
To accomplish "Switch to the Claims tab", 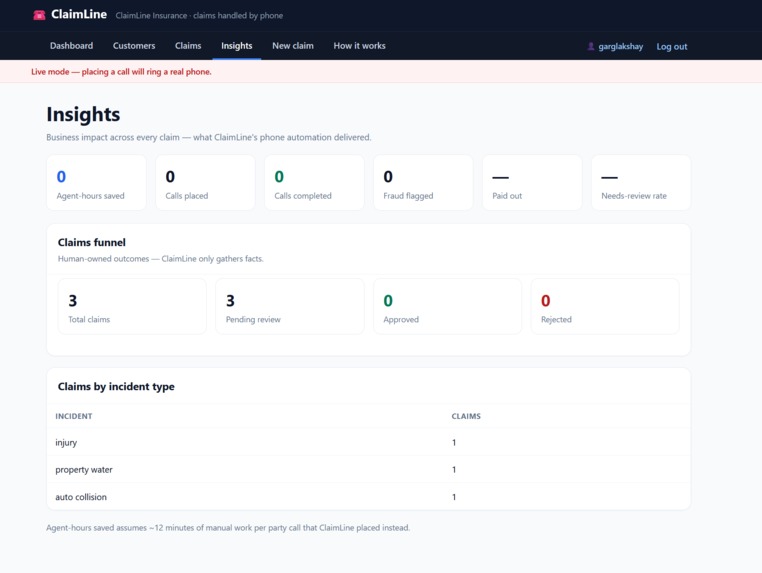I will point(188,46).
